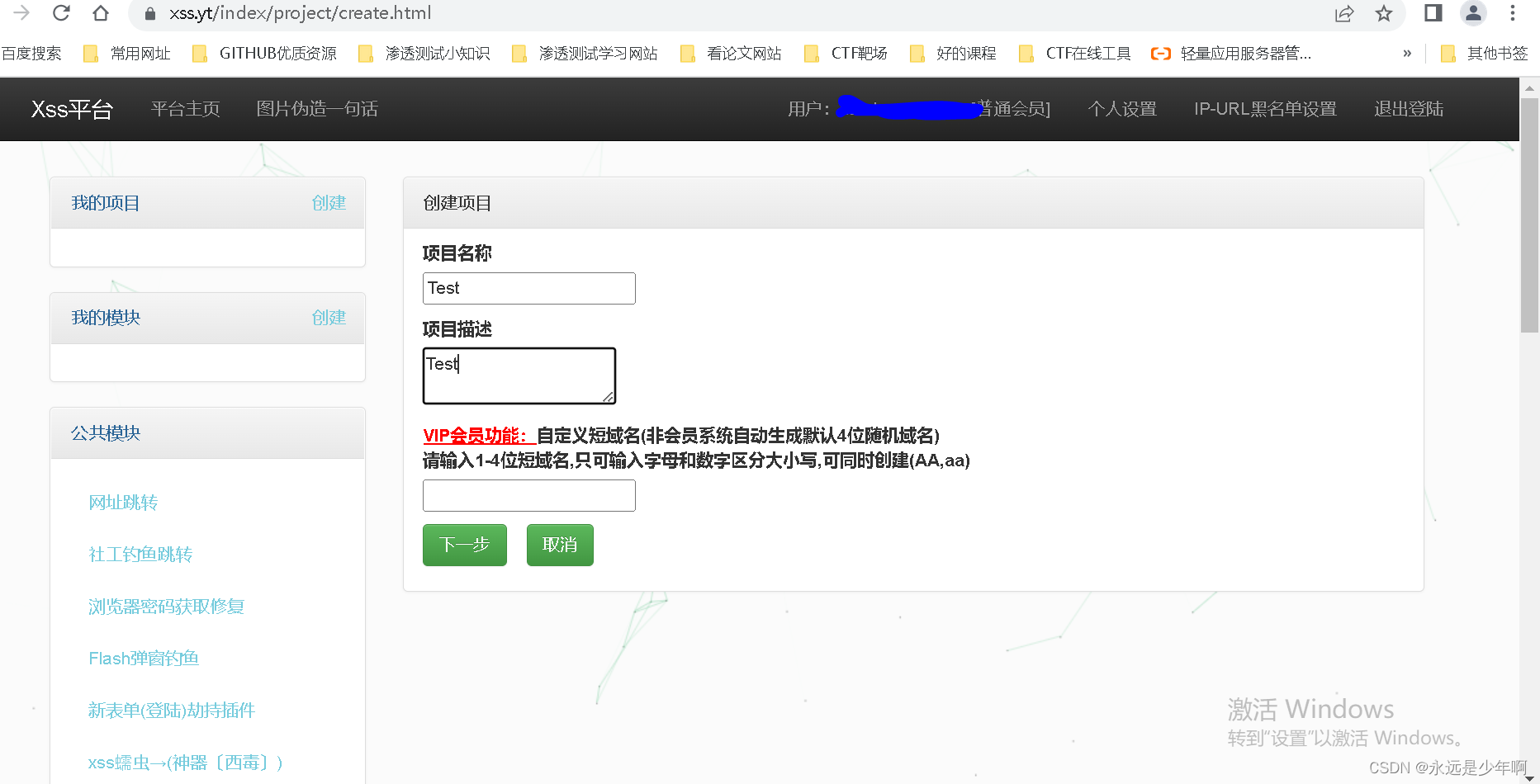The image size is (1540, 784).
Task: Click the page vertical scrollbar thumb
Action: (x=1529, y=215)
